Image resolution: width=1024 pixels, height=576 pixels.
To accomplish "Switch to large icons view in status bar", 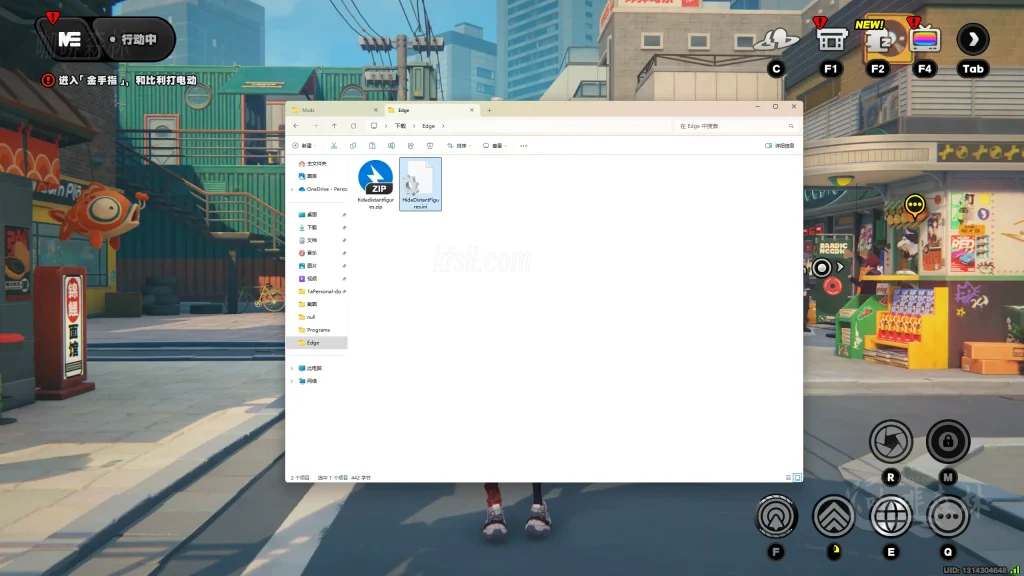I will pyautogui.click(x=797, y=477).
